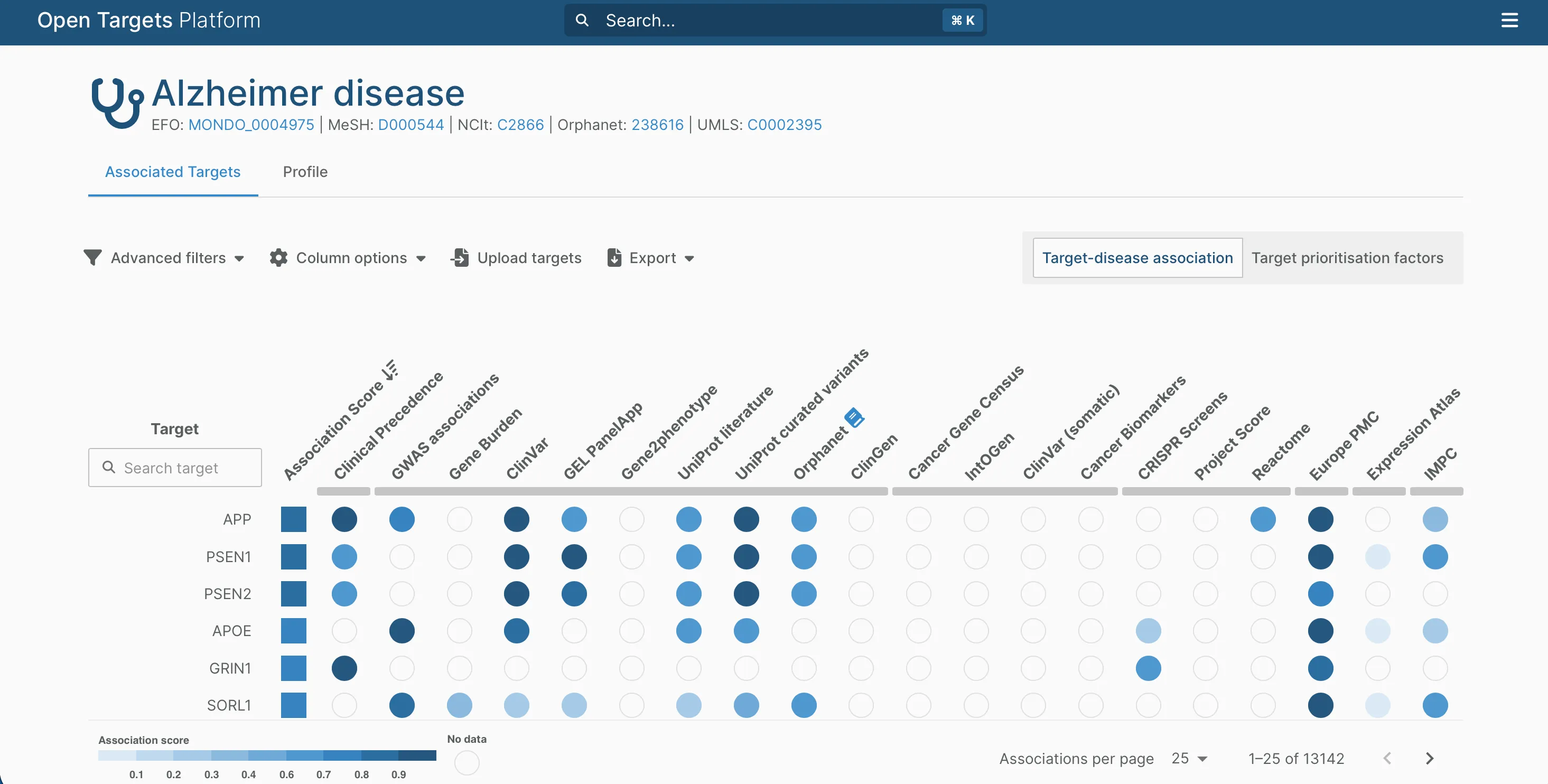Open the hamburger menu icon
This screenshot has height=784, width=1548.
click(1509, 21)
